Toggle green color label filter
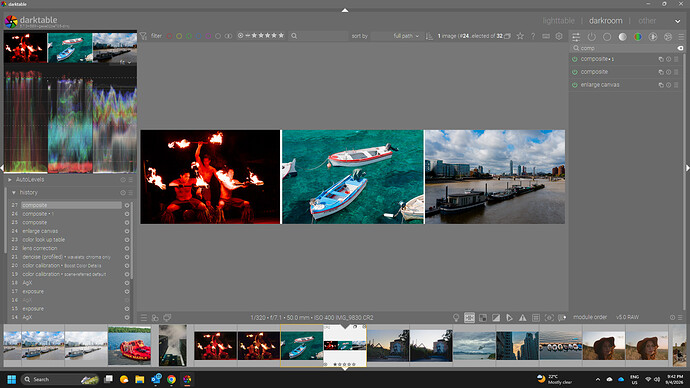Viewport: 690px width, 388px height. [189, 36]
